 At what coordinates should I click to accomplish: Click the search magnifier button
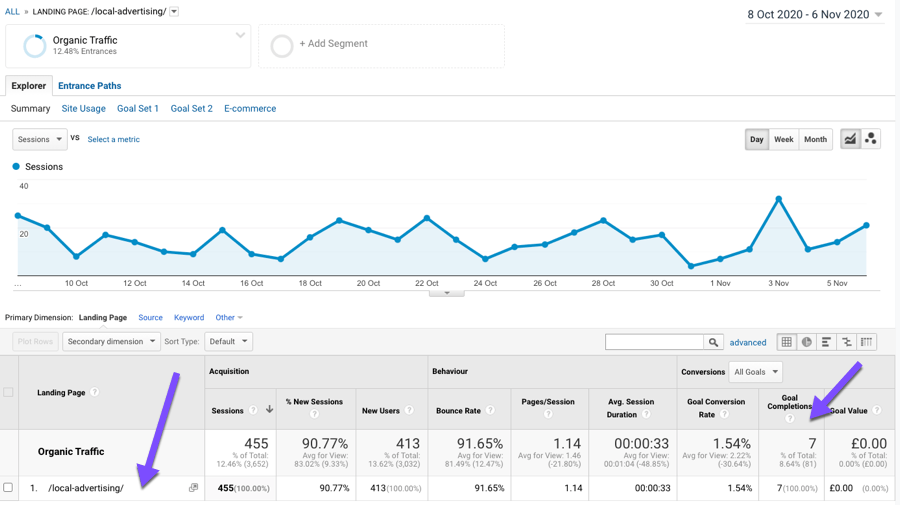point(713,342)
